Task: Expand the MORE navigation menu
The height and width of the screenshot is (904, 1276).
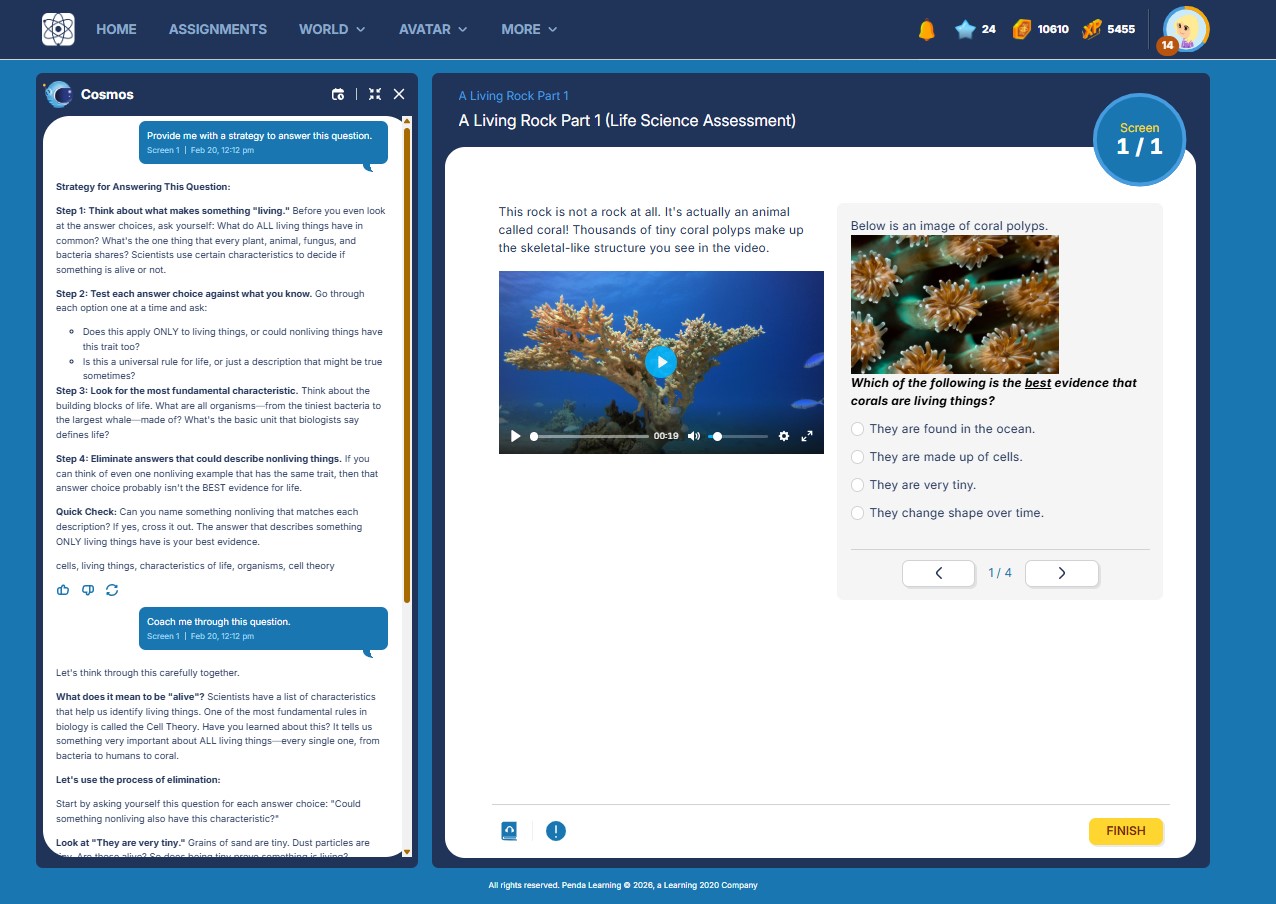Action: pos(529,29)
